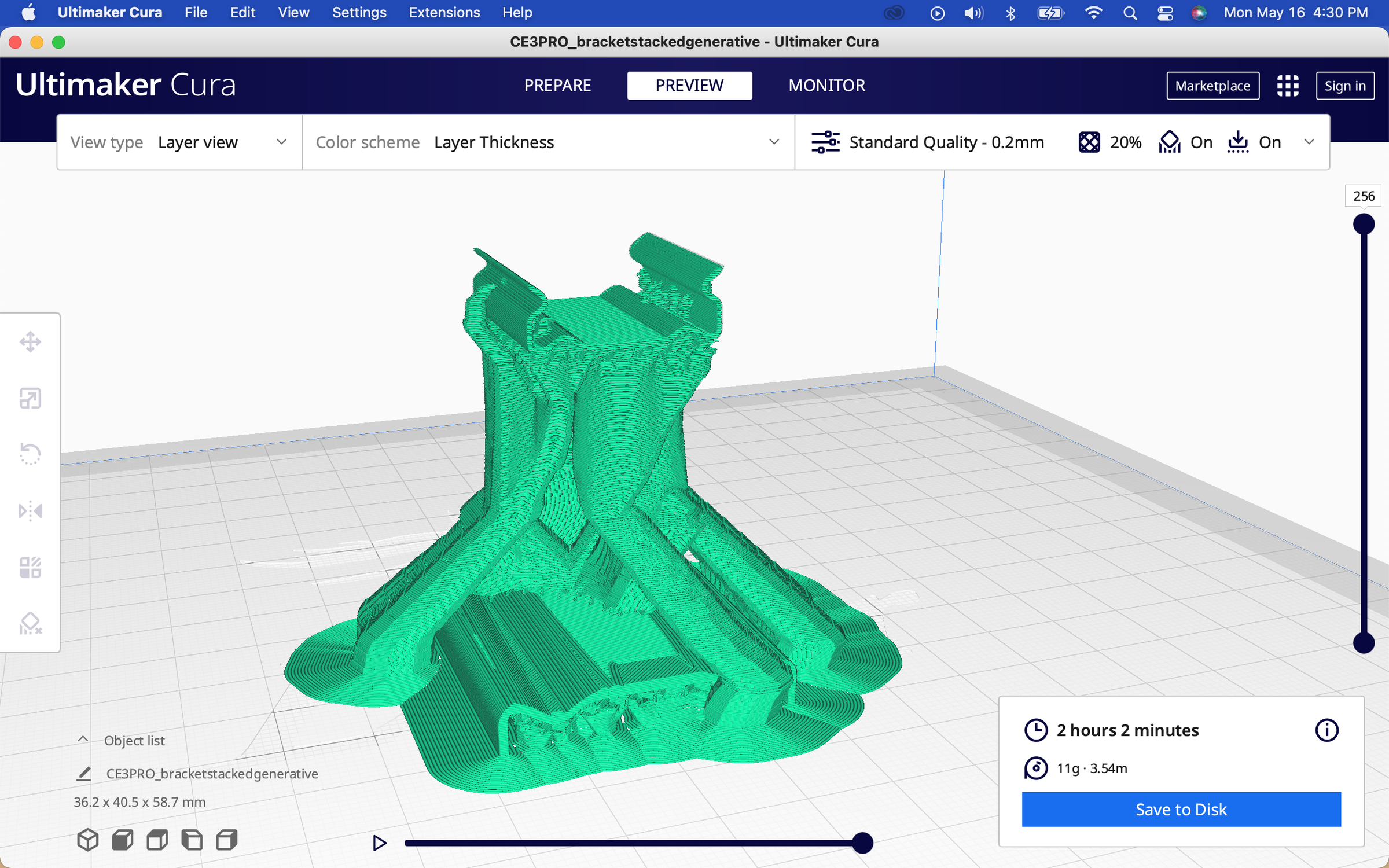
Task: Open the Marketplace
Action: pos(1212,85)
